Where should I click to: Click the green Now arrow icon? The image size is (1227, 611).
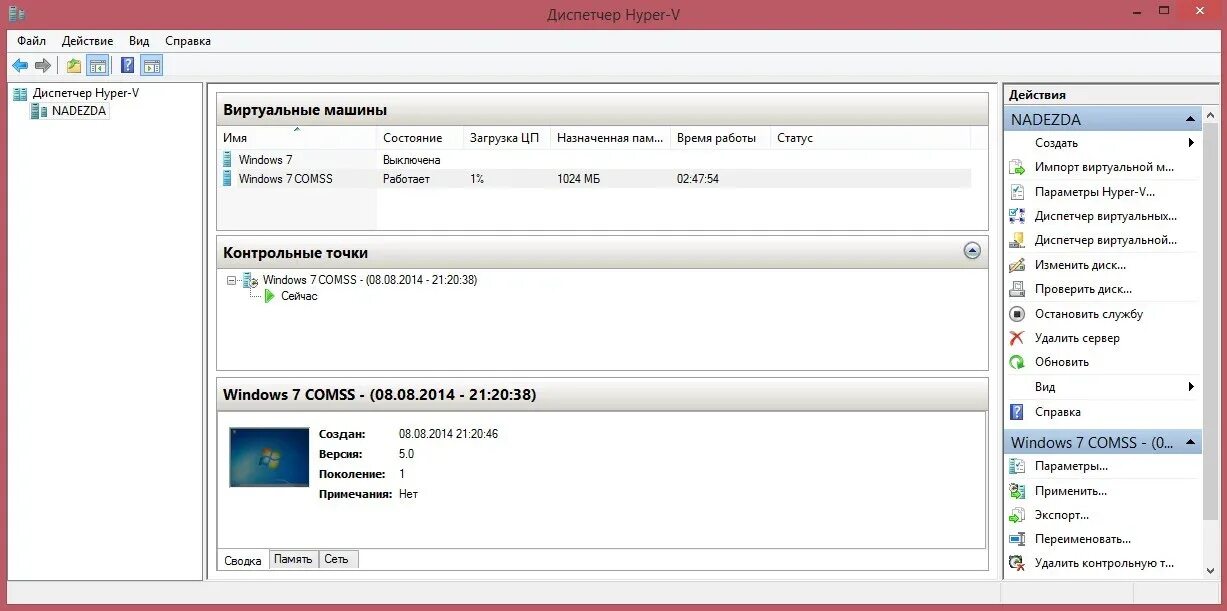point(270,296)
